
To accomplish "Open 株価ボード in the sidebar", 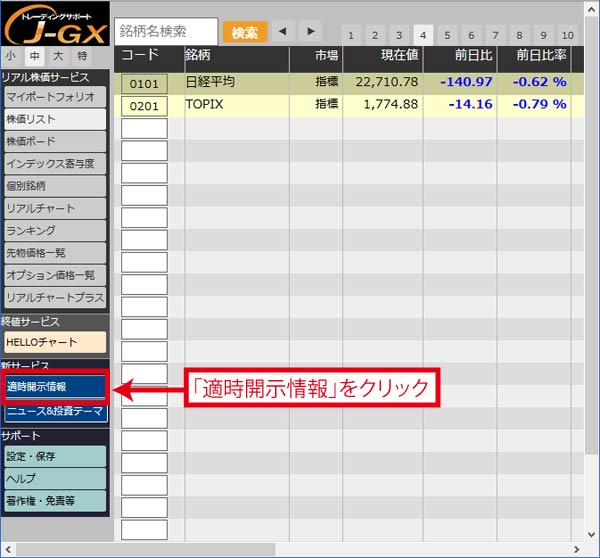I will [53, 142].
